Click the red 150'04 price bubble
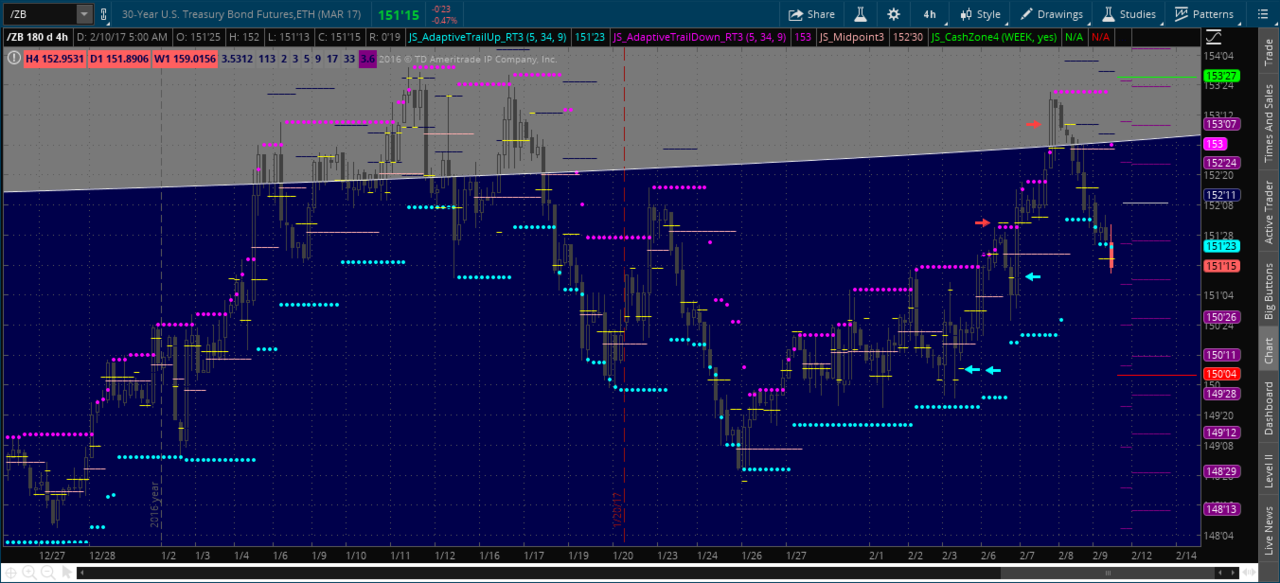1280x583 pixels. (x=1221, y=374)
